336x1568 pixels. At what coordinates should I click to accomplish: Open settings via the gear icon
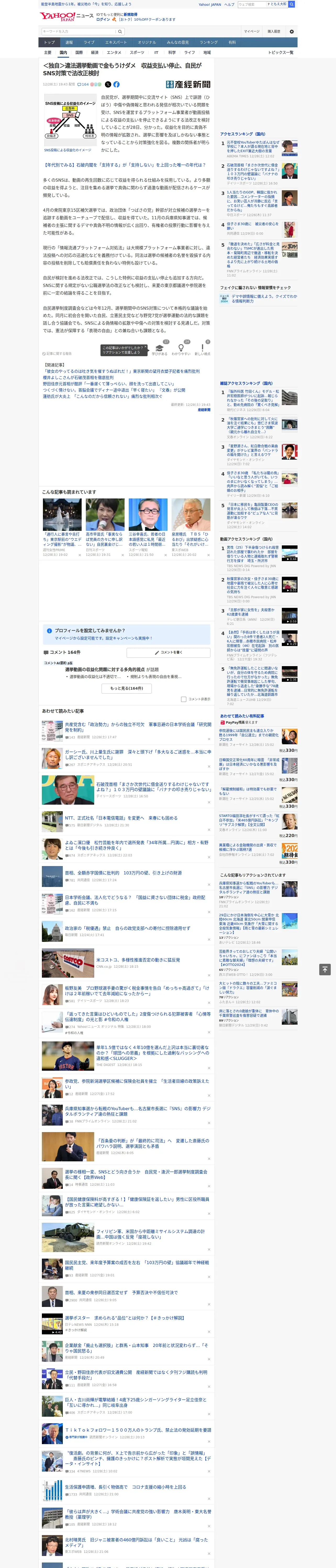(292, 32)
